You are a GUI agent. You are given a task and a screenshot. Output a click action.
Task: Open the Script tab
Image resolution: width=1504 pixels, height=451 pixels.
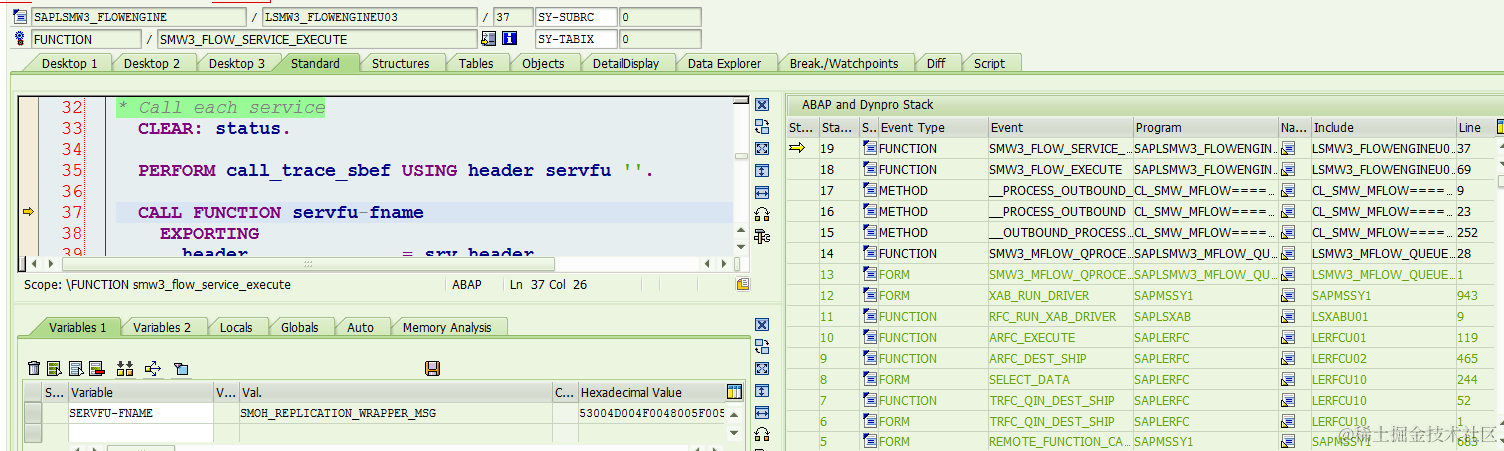pyautogui.click(x=989, y=63)
